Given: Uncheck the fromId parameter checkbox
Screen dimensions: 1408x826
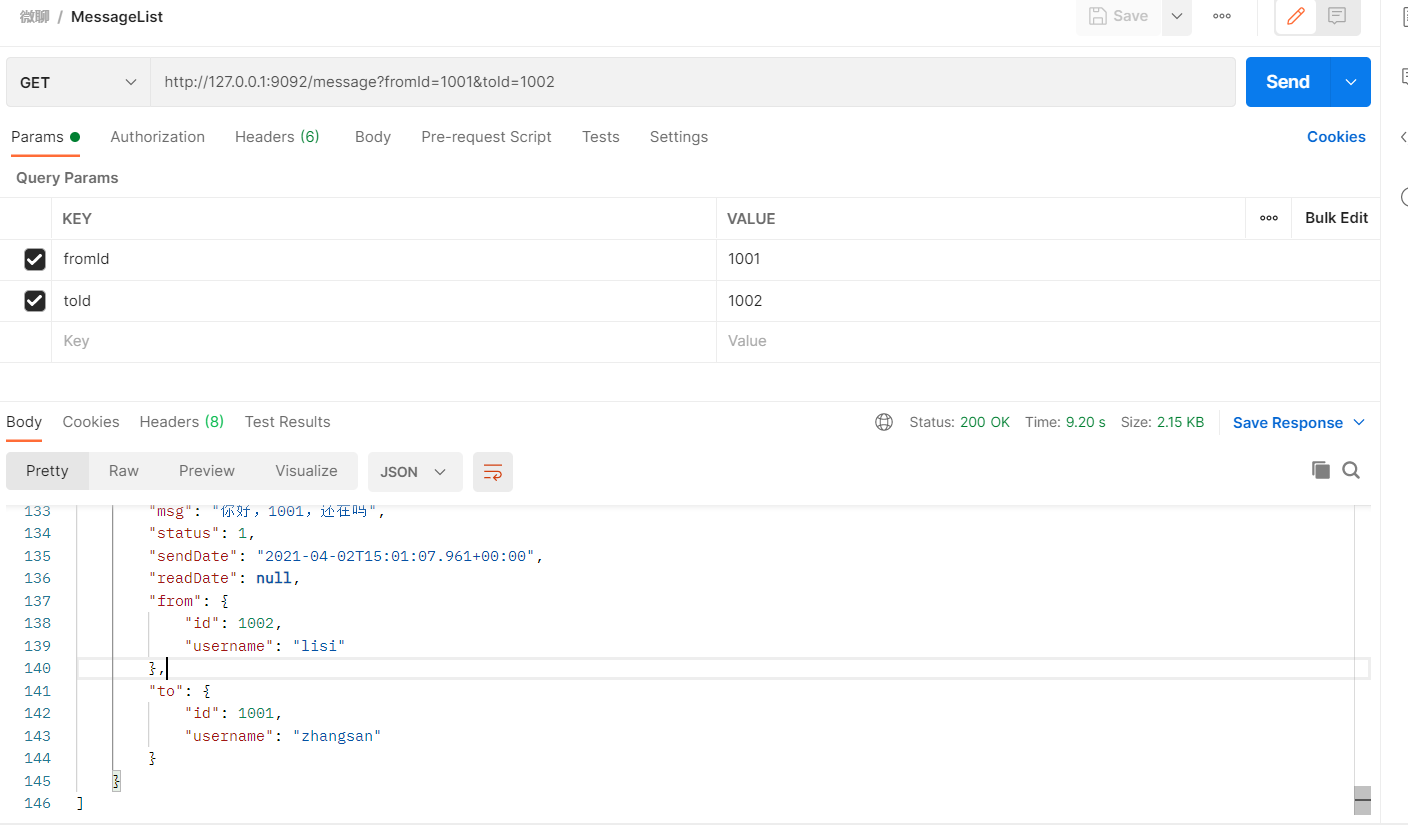Looking at the screenshot, I should [35, 260].
